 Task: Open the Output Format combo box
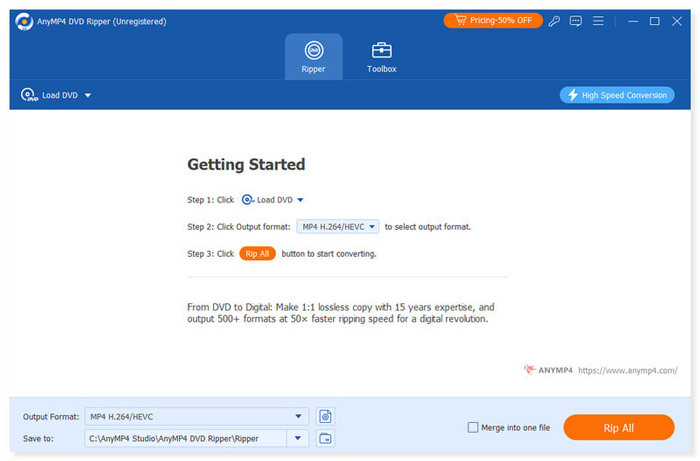(x=196, y=416)
